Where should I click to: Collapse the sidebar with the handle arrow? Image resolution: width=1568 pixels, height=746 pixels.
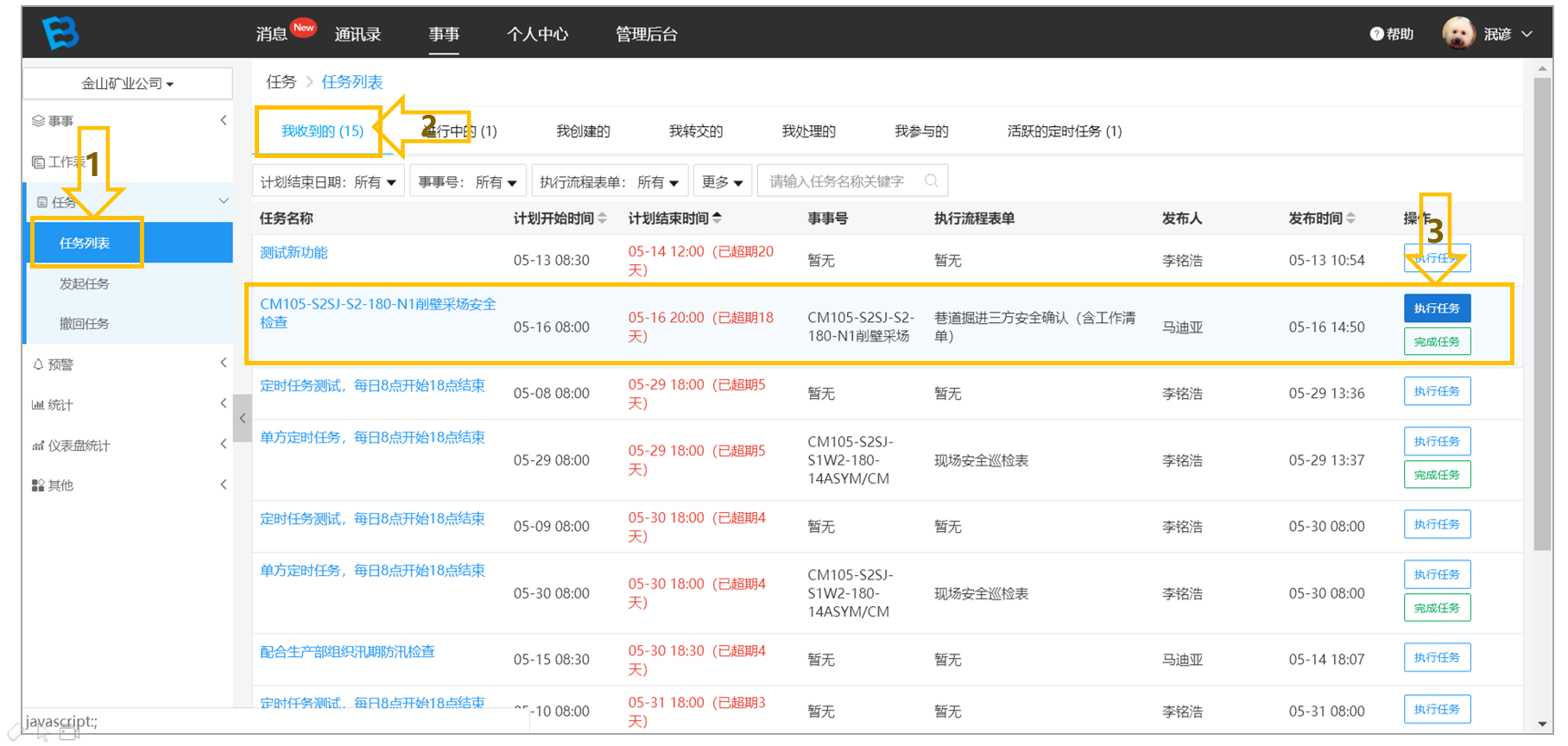point(243,418)
